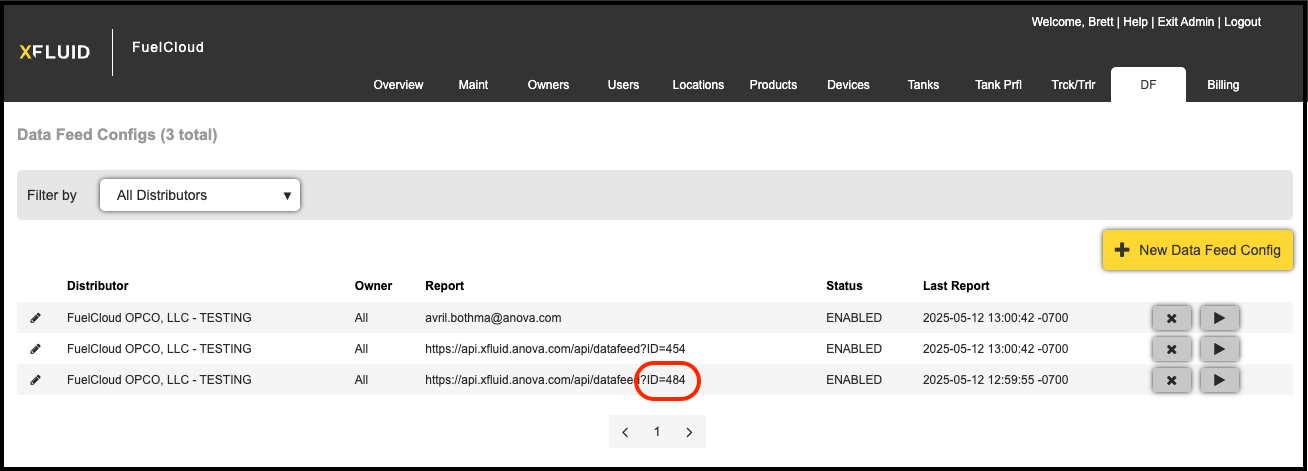Click the avril.bothma@anova.com report cell
The image size is (1308, 471).
coord(493,318)
